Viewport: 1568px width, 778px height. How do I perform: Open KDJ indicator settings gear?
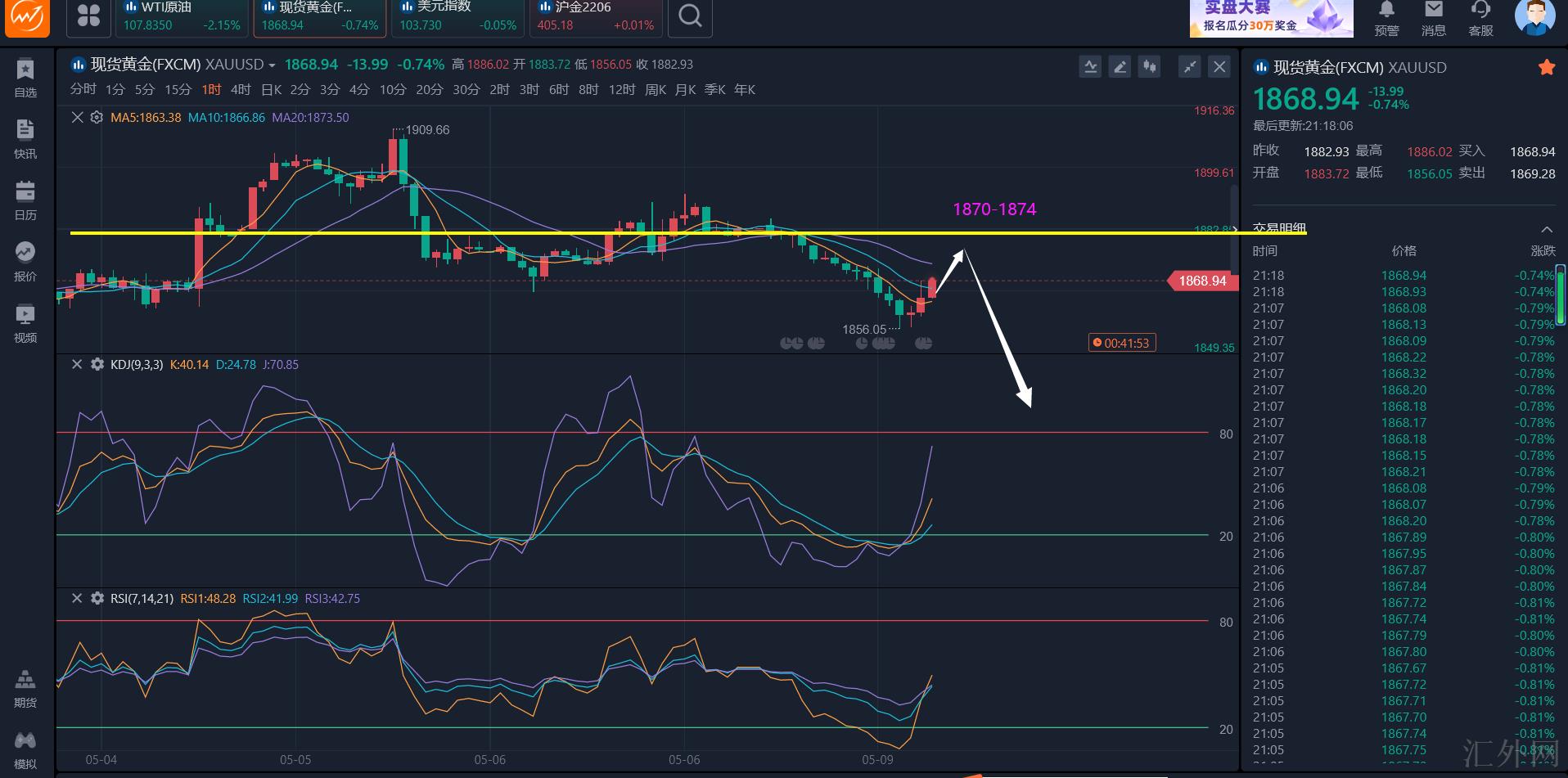(x=97, y=365)
